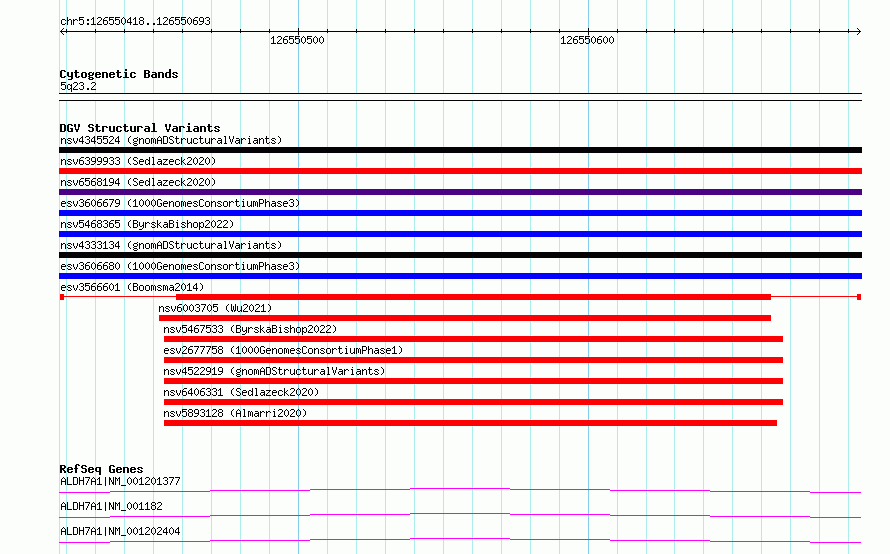This screenshot has width=890, height=554.
Task: Click esv3606679 (1000GenomesConsortiumPhase3) label
Action: pos(180,203)
